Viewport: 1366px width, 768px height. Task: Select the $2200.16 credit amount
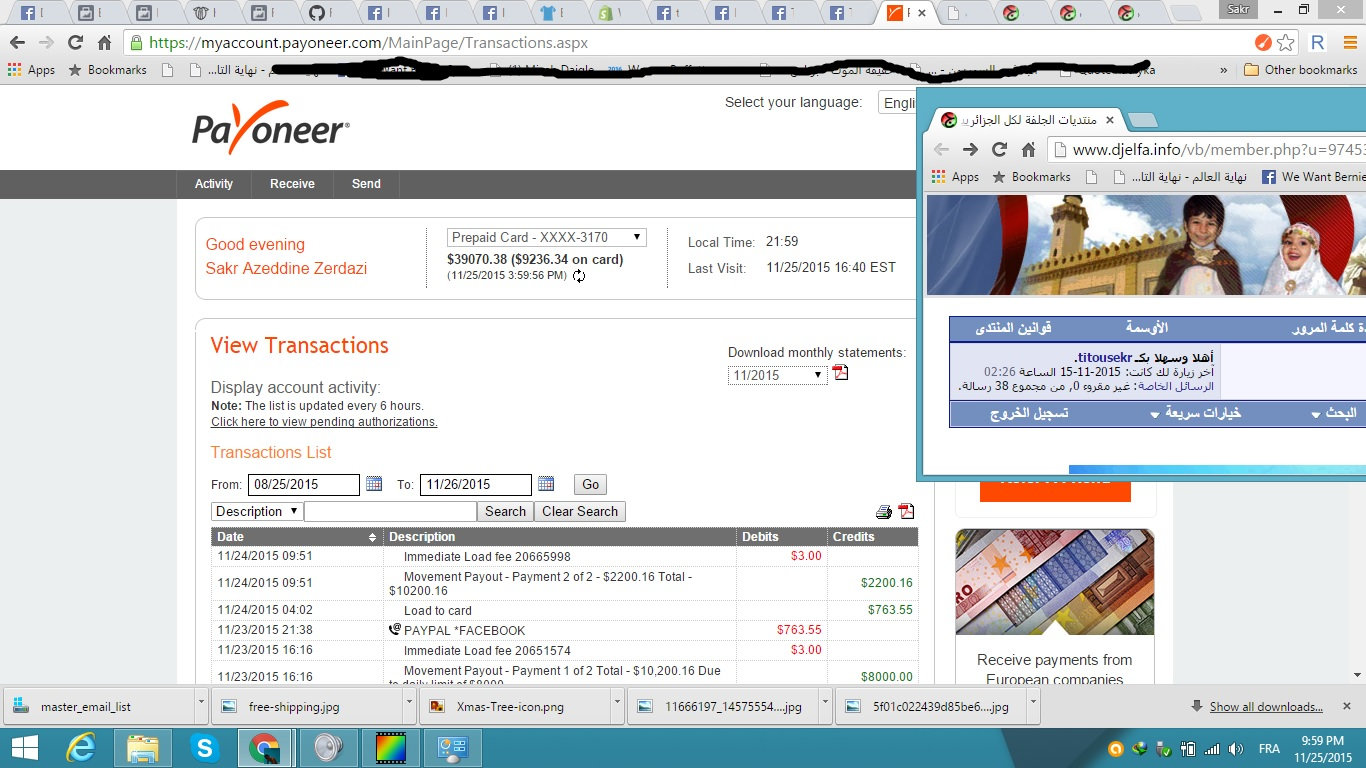(886, 583)
